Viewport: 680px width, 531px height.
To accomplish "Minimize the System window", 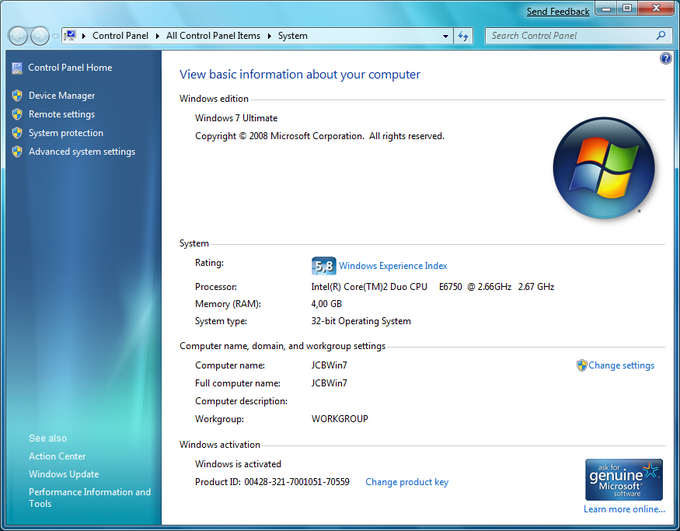I will [607, 8].
